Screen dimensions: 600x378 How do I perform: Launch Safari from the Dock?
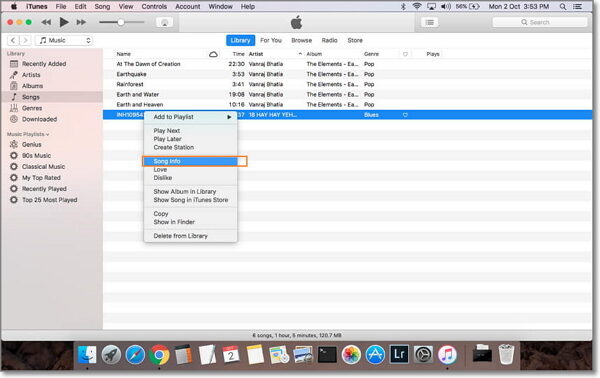click(x=135, y=355)
